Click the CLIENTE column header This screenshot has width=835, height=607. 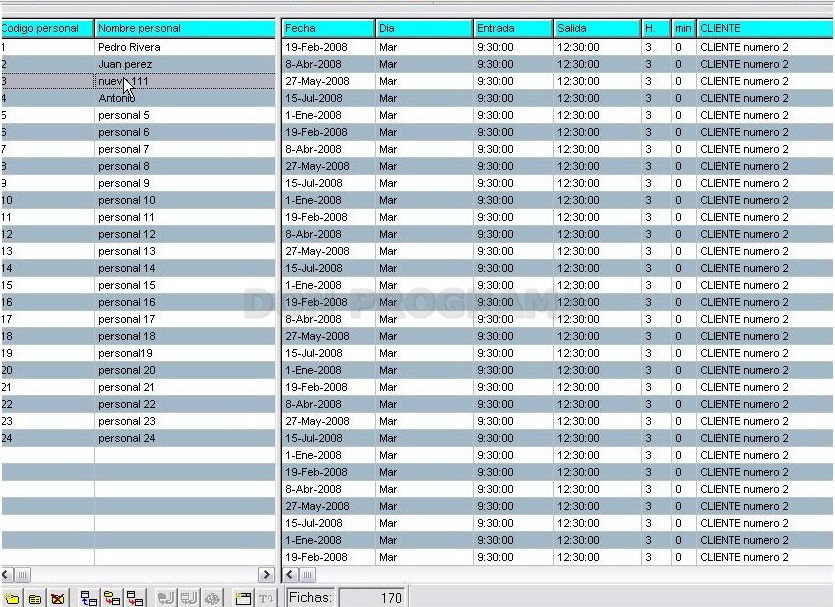pos(765,28)
